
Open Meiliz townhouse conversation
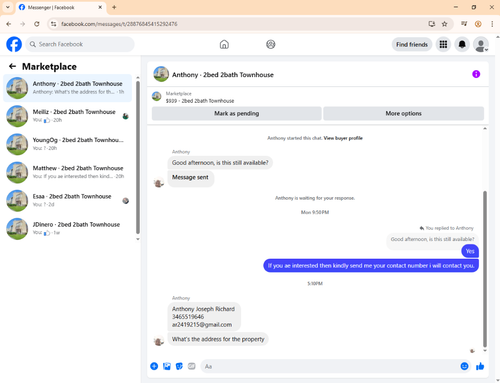tap(67, 116)
